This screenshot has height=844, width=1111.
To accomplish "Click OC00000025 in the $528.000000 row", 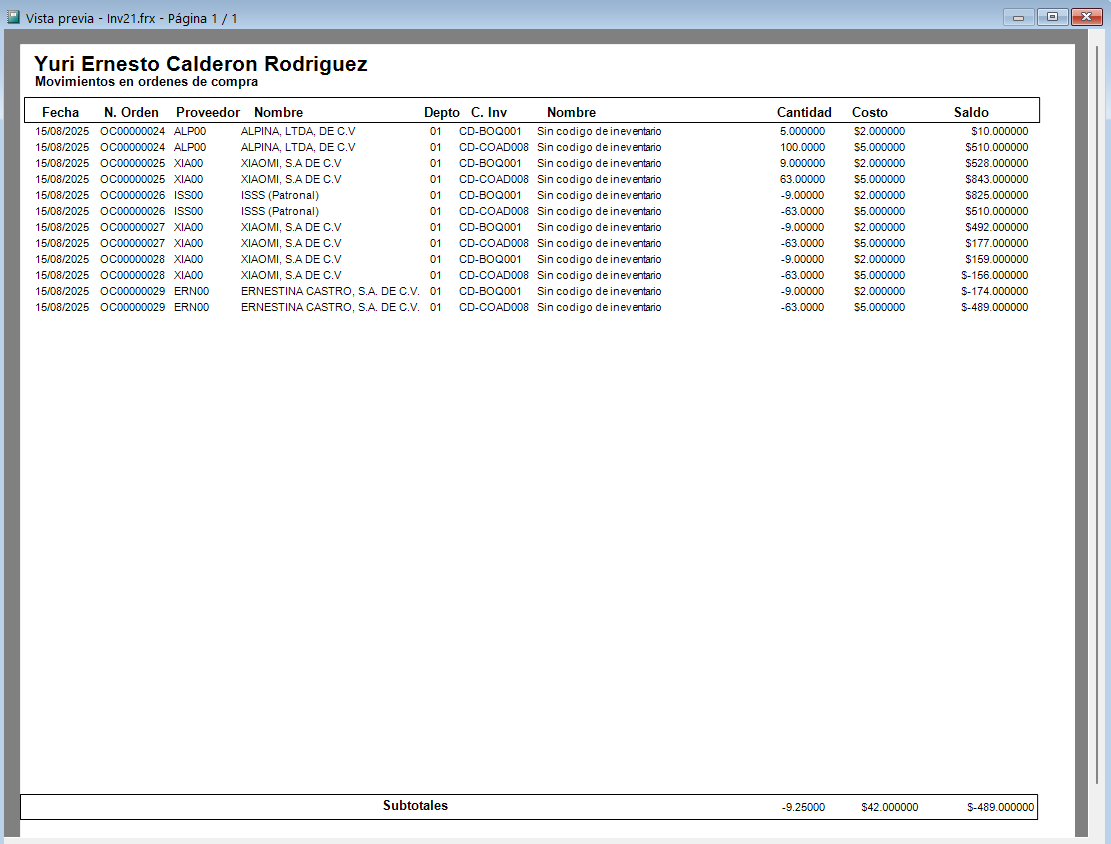I will [x=132, y=163].
